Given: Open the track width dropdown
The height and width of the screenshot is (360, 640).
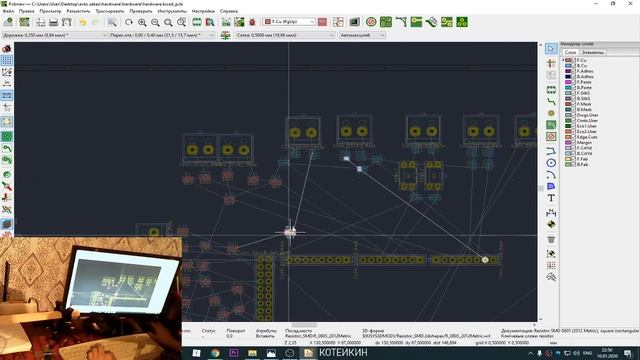Looking at the screenshot, I should (55, 35).
